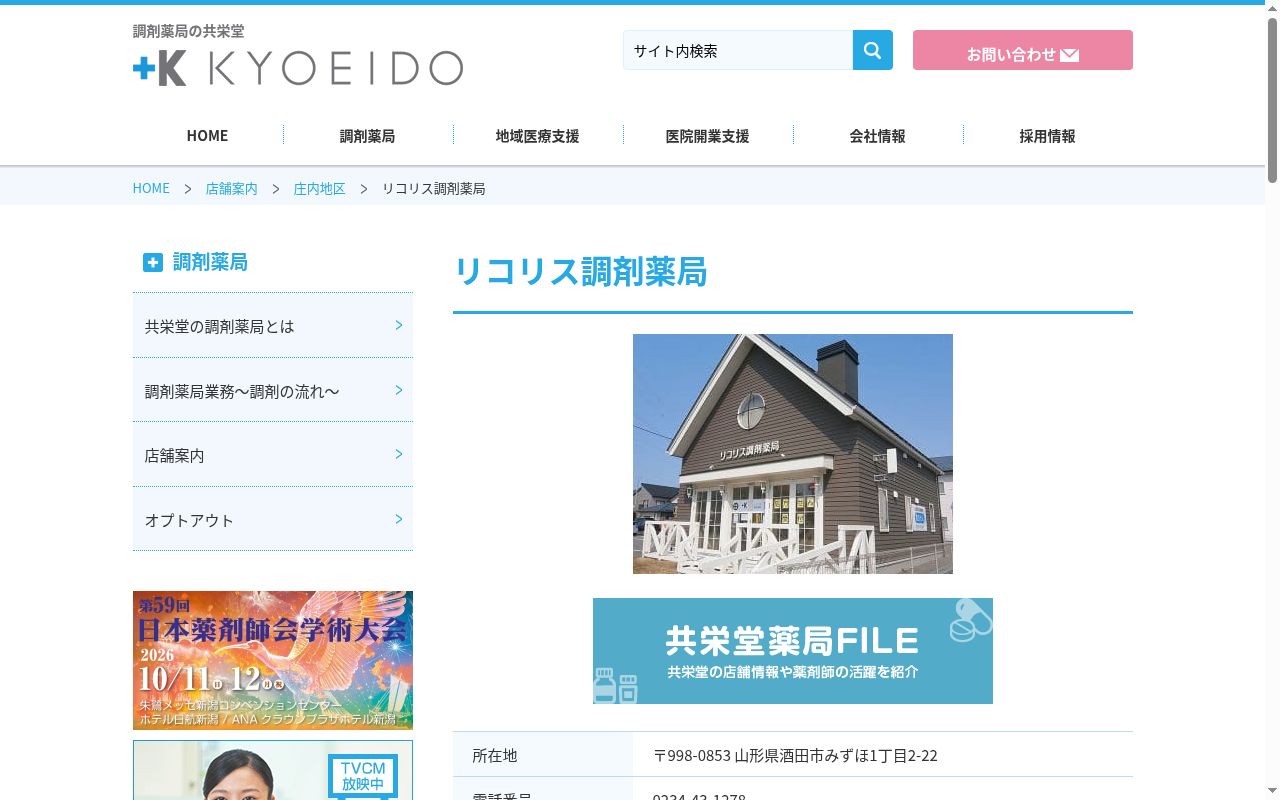Open 共栄堂の調剤薬局とは sidebar link
Screen dimensions: 1280x800
tap(273, 326)
